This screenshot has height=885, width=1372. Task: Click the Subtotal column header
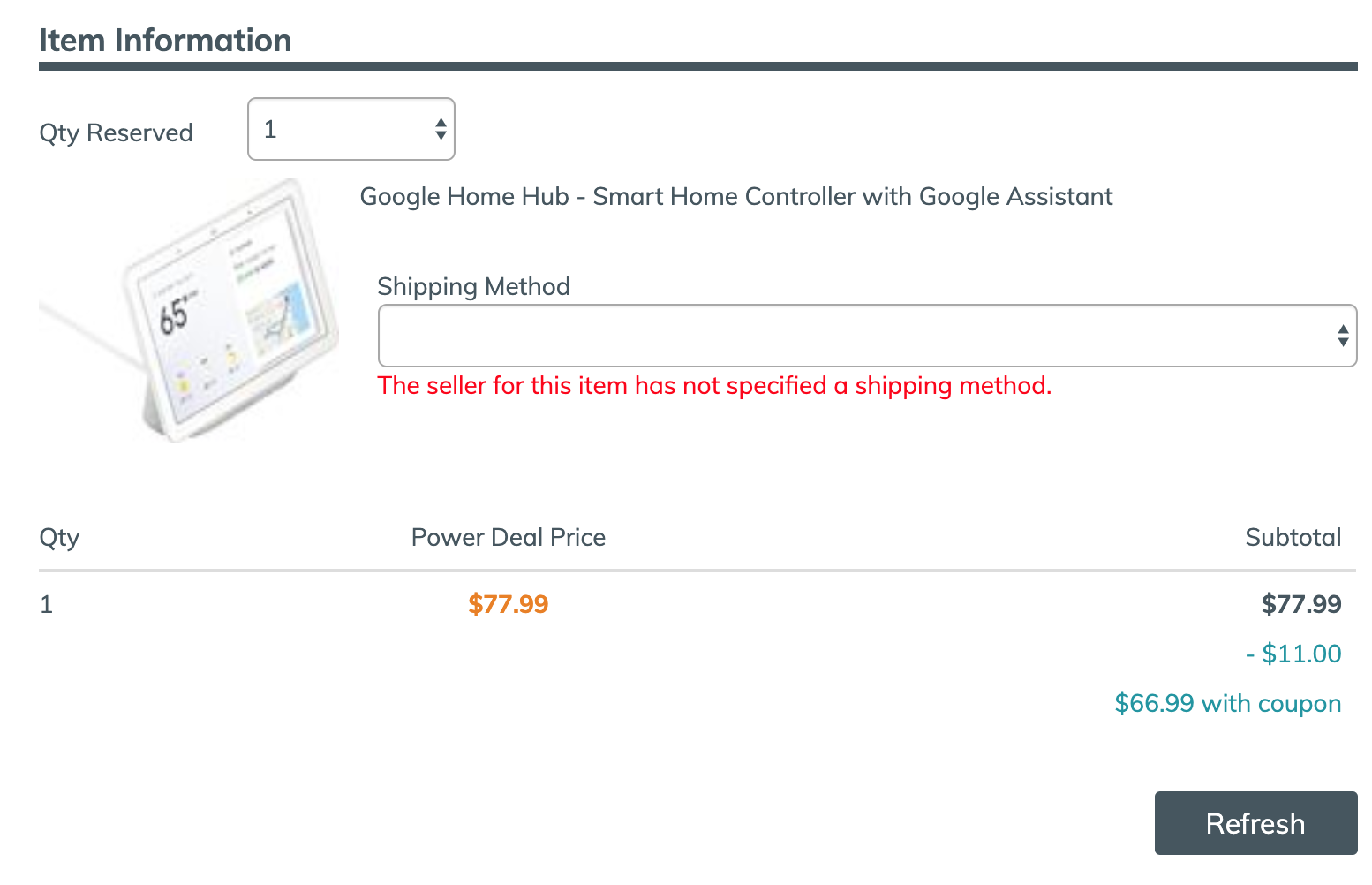pyautogui.click(x=1293, y=537)
